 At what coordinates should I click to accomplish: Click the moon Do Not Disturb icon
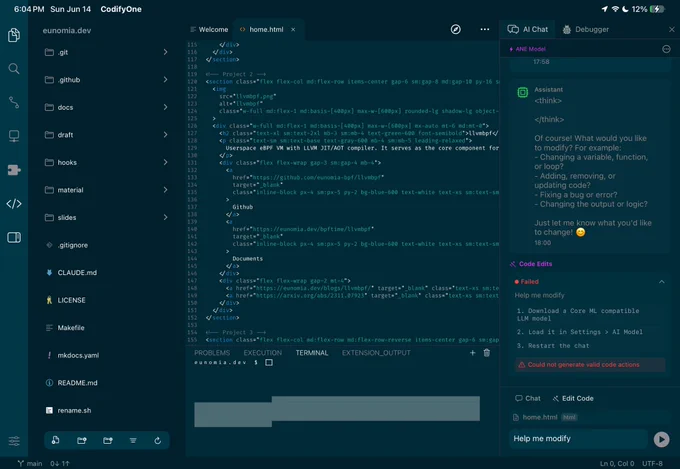pos(625,9)
